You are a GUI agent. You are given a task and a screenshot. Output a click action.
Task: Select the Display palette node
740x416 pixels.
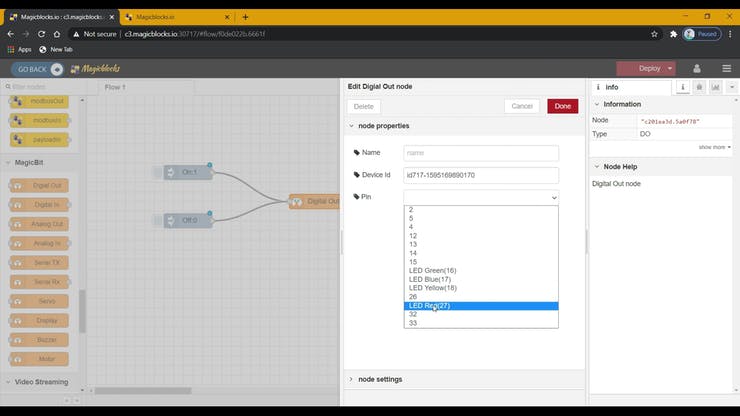pyautogui.click(x=40, y=321)
